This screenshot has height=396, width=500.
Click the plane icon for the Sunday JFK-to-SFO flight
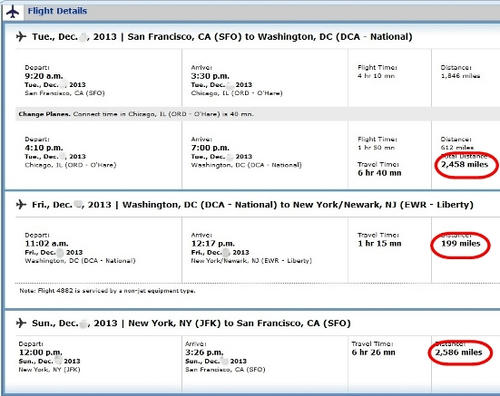click(x=21, y=323)
